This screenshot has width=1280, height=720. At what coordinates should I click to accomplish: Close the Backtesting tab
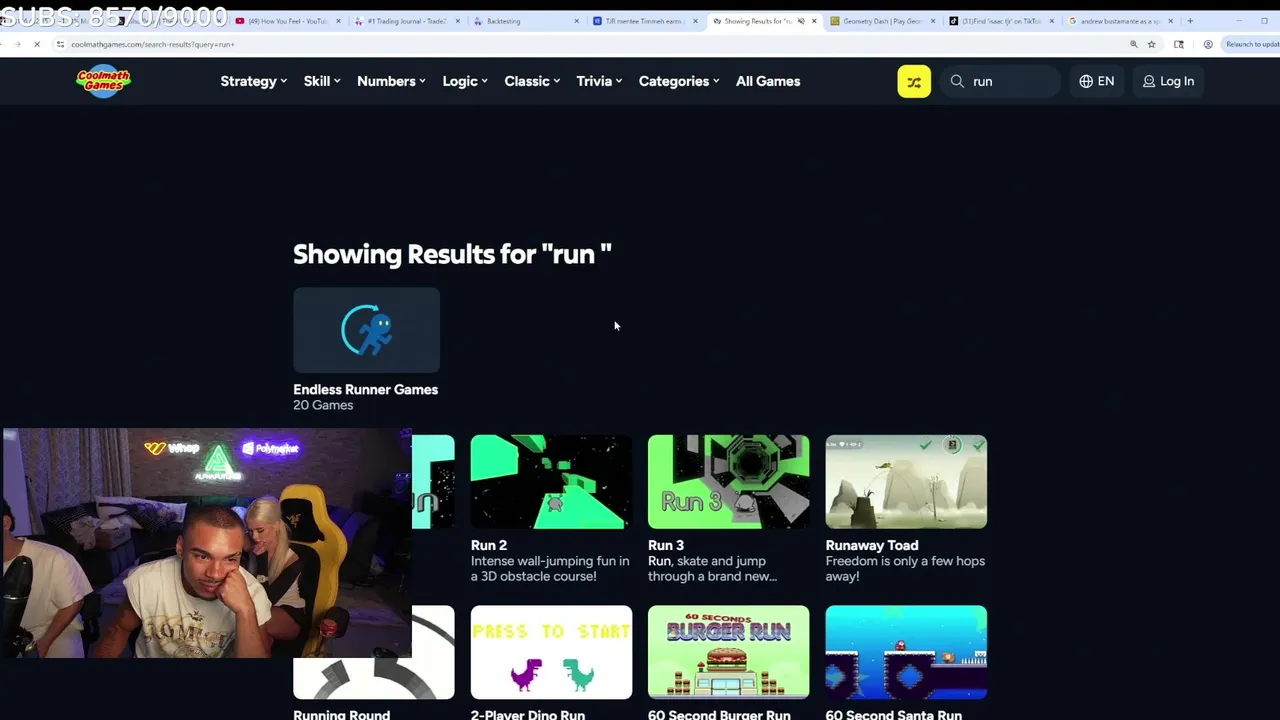coord(577,21)
